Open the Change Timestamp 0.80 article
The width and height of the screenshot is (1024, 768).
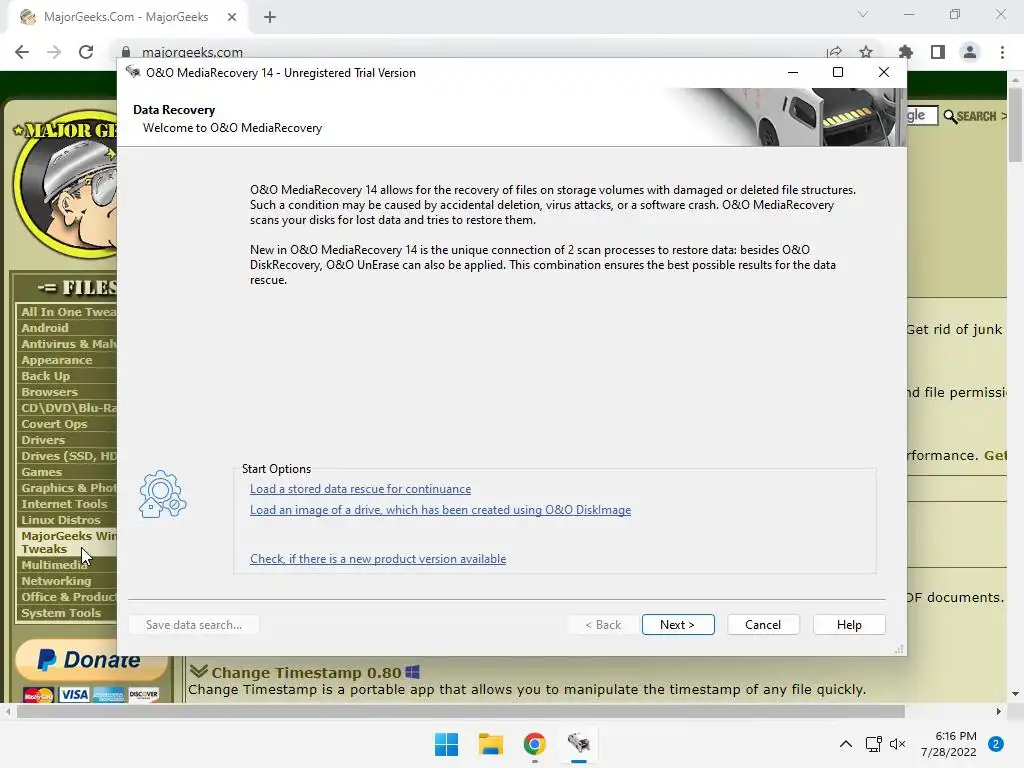[306, 672]
